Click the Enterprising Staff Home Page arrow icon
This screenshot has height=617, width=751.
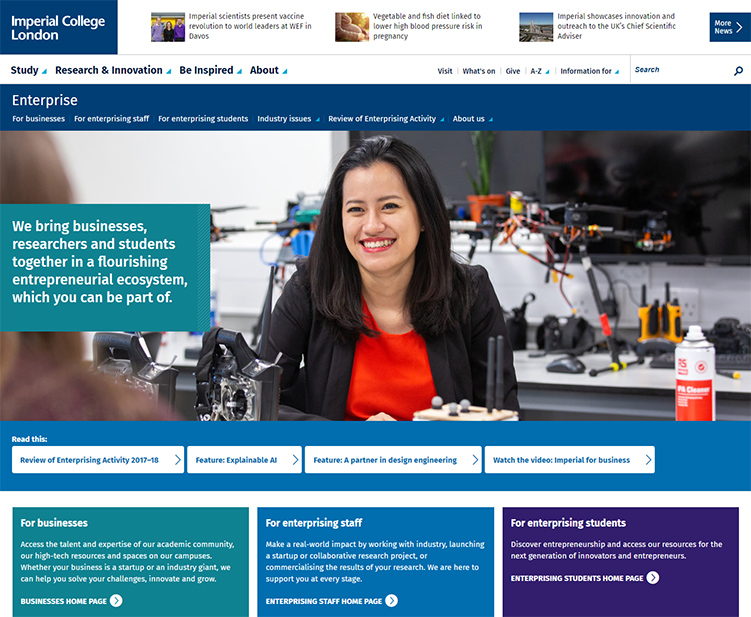pos(391,601)
